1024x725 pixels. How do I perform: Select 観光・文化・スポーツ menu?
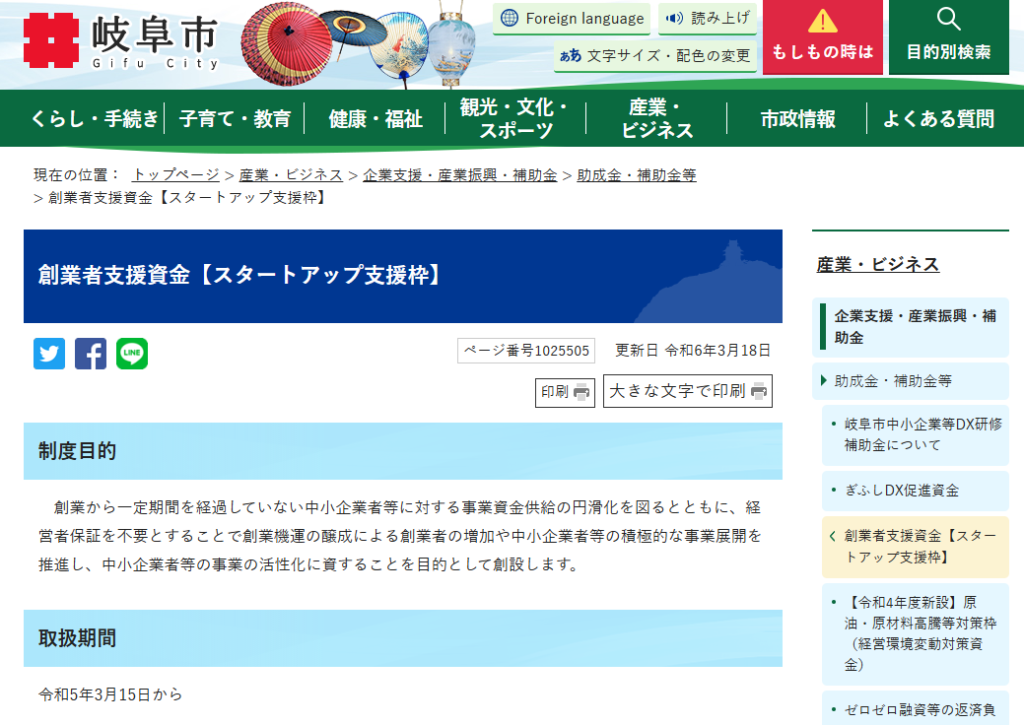(514, 119)
